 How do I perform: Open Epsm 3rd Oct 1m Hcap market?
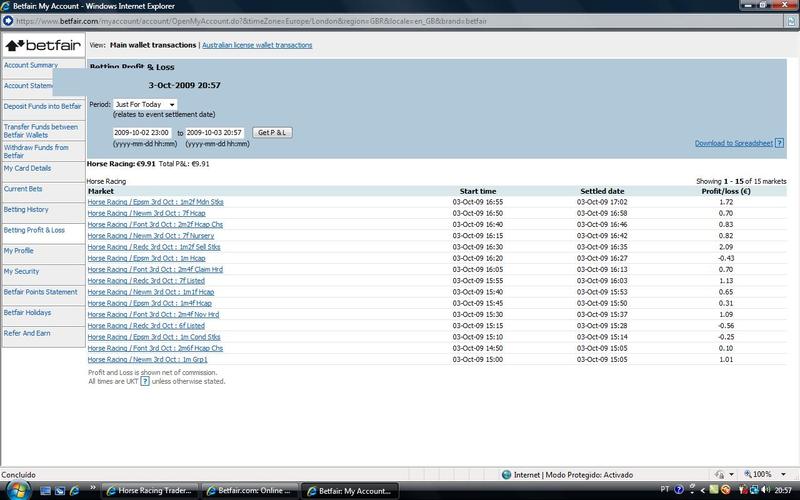[x=146, y=258]
